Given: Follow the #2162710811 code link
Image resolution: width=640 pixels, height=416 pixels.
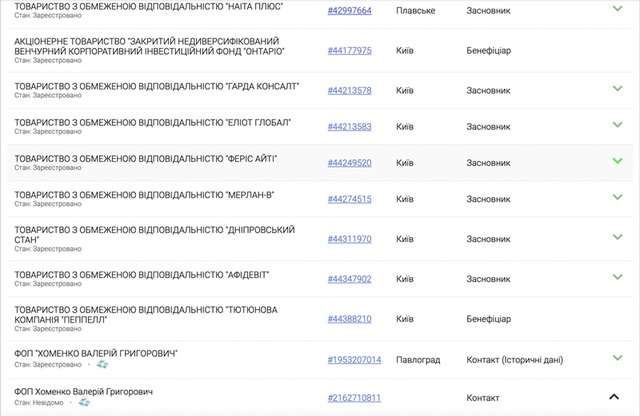Looking at the screenshot, I should [x=354, y=398].
